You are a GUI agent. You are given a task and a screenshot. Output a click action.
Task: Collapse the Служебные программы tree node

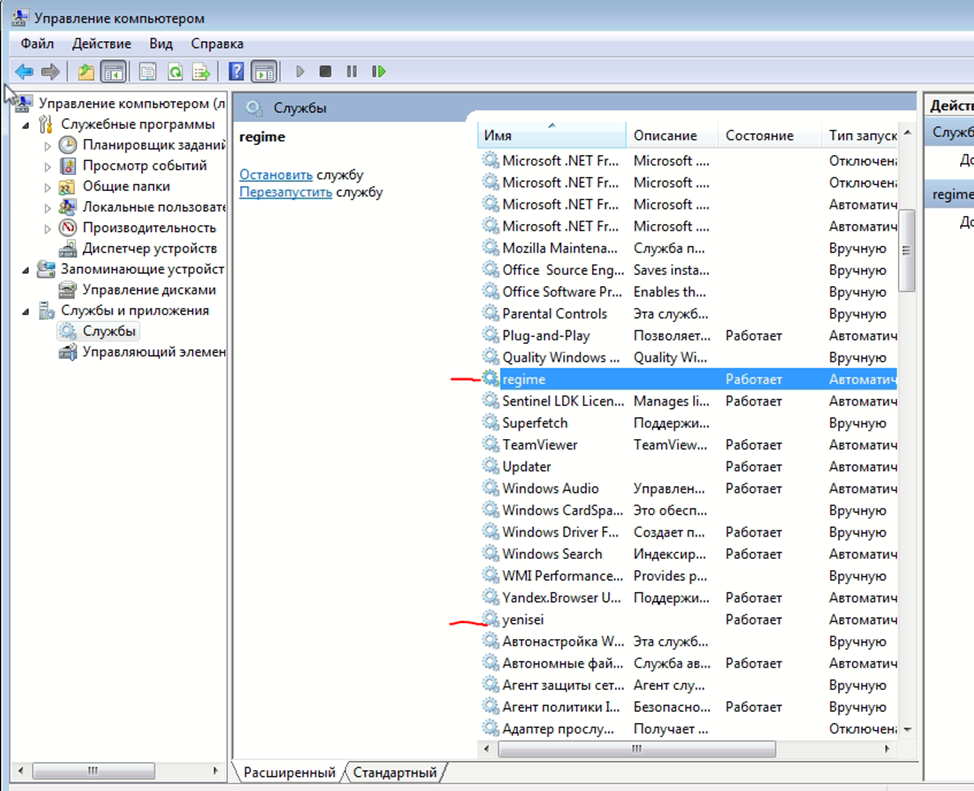[25, 125]
